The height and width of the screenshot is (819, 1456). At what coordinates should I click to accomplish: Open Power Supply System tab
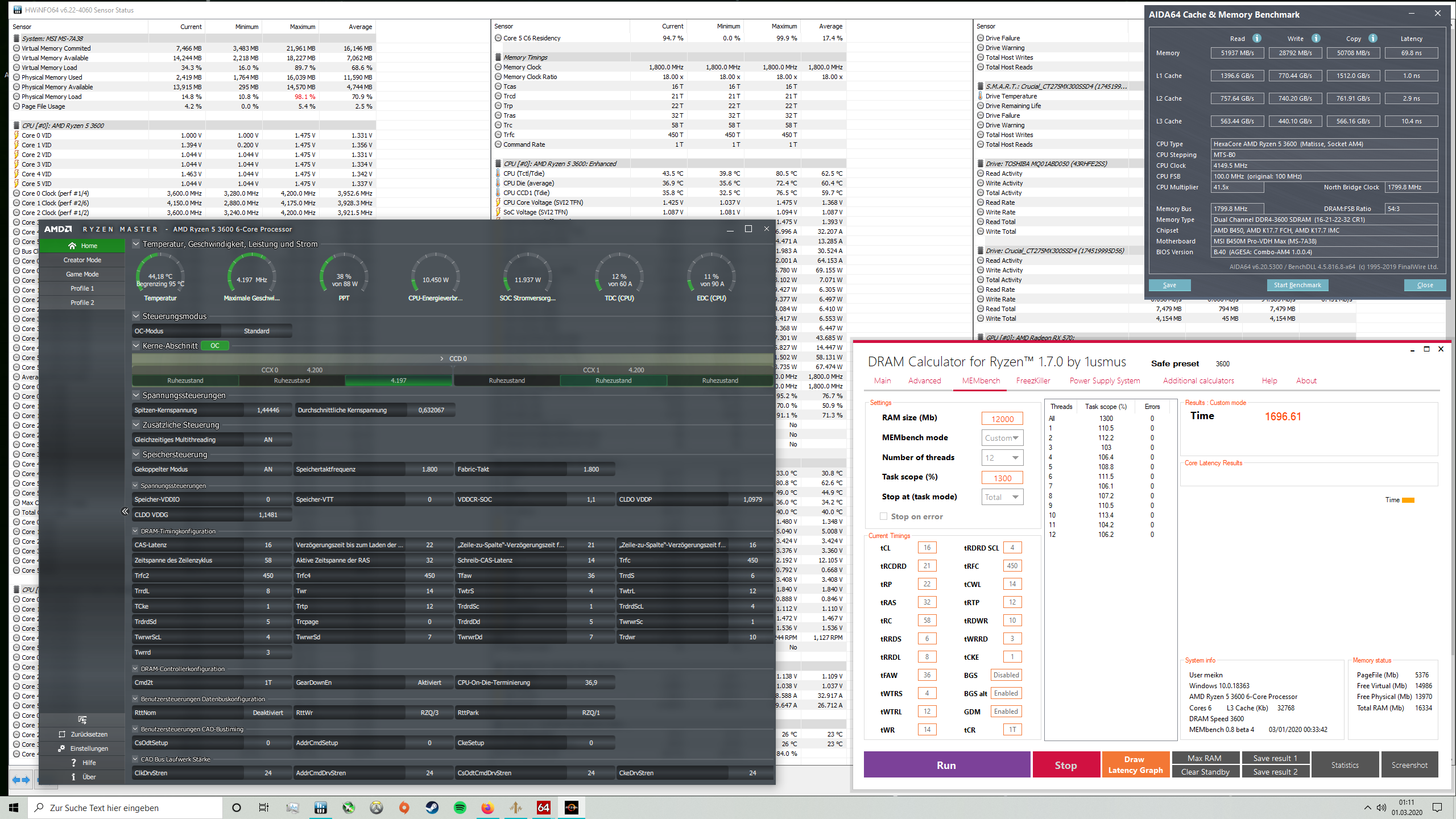click(x=1105, y=380)
